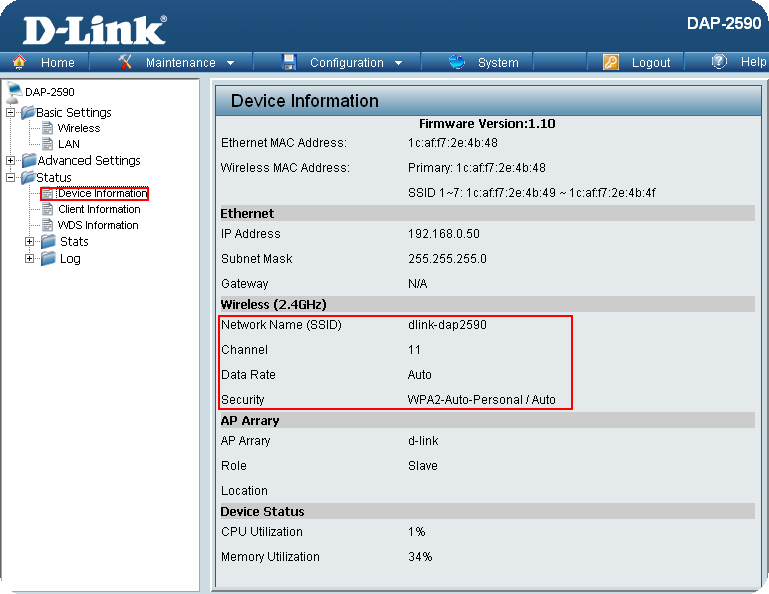Click the DAP-2590 model label in banner
The image size is (769, 594).
(724, 23)
